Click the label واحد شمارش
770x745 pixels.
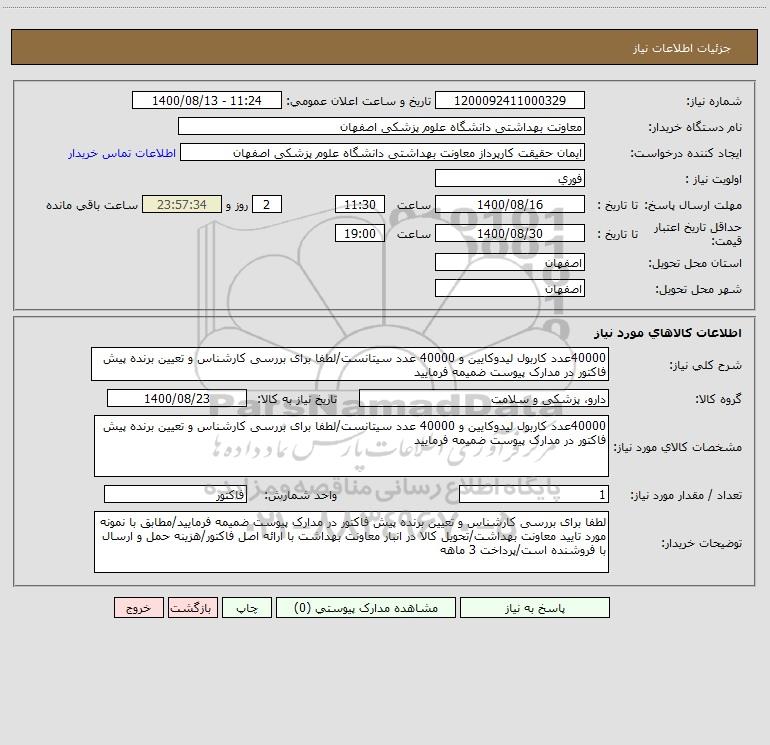click(301, 496)
